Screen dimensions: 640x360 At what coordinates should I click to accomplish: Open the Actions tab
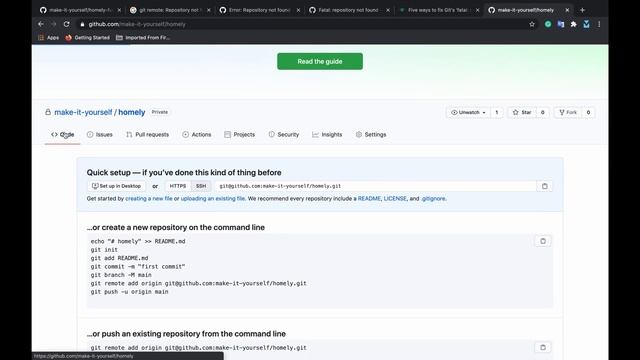point(197,134)
